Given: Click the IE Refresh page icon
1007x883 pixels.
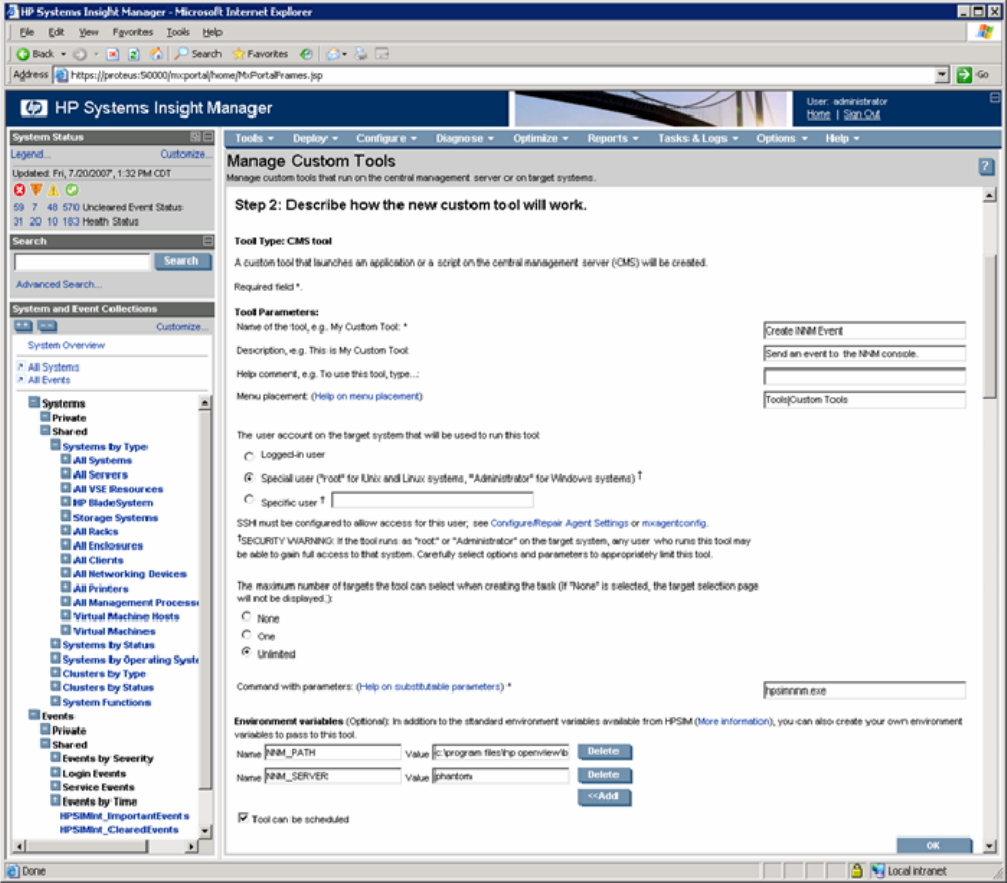Looking at the screenshot, I should [x=134, y=54].
